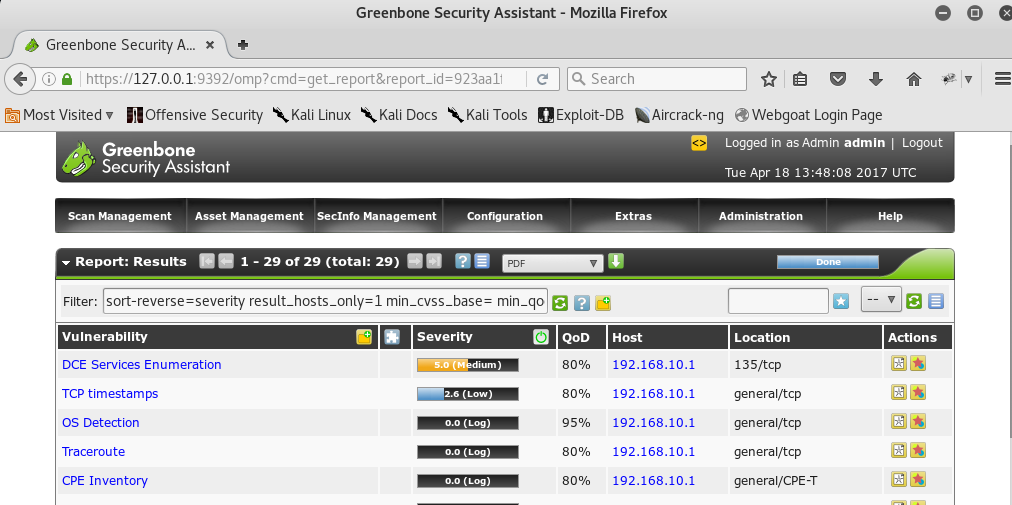Add override for Traceroute result

(918, 450)
